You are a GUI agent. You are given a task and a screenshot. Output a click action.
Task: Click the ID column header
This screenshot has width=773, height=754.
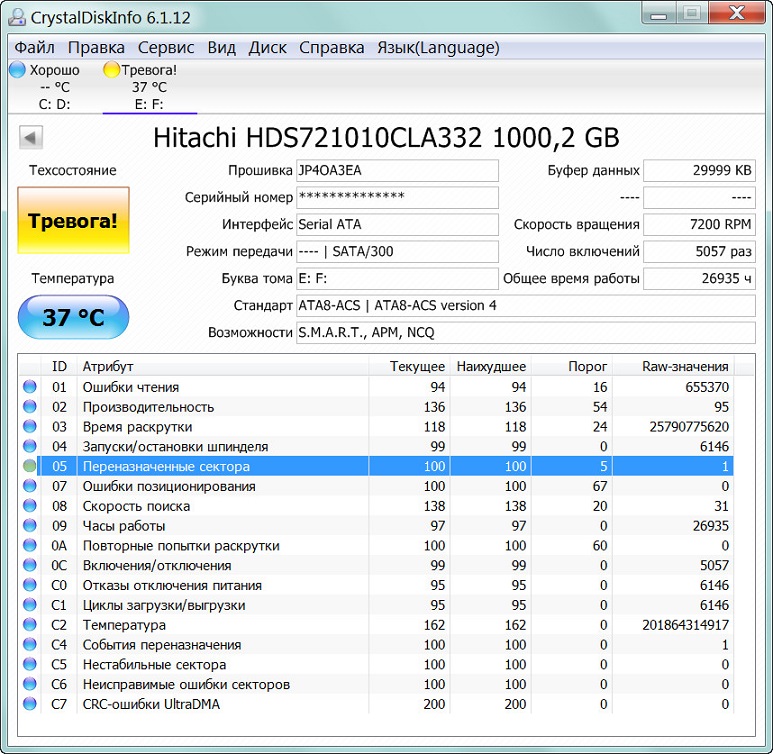(x=59, y=366)
